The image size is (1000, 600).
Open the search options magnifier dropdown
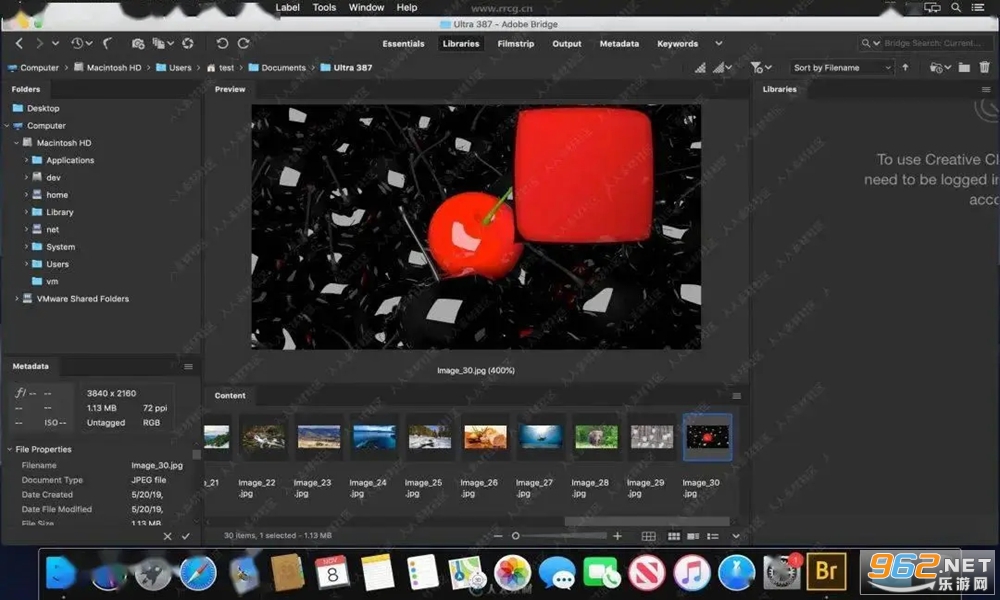[x=871, y=43]
